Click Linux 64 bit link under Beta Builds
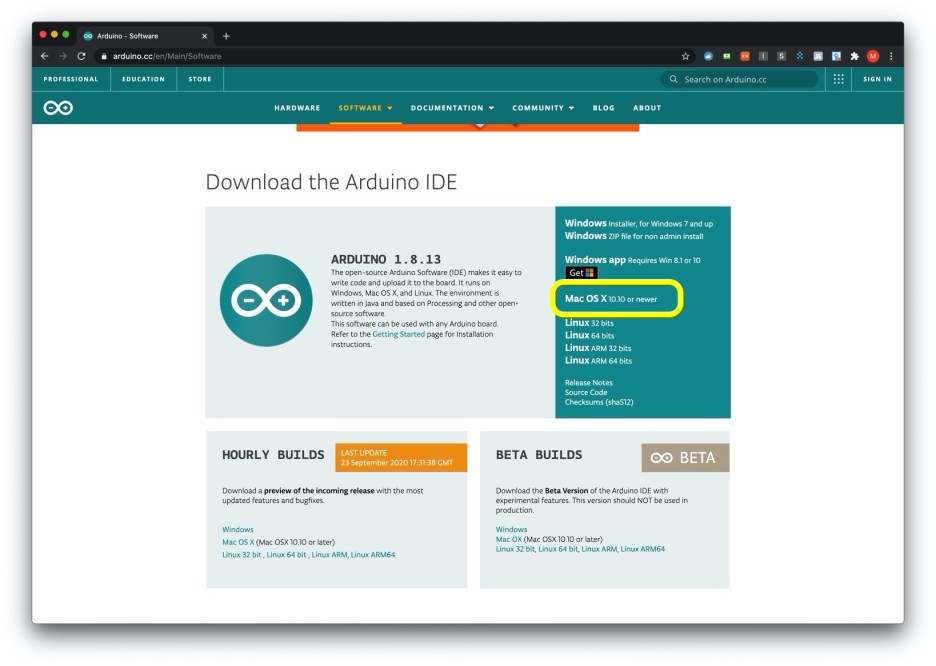Viewport: 936px width, 666px height. 558,549
